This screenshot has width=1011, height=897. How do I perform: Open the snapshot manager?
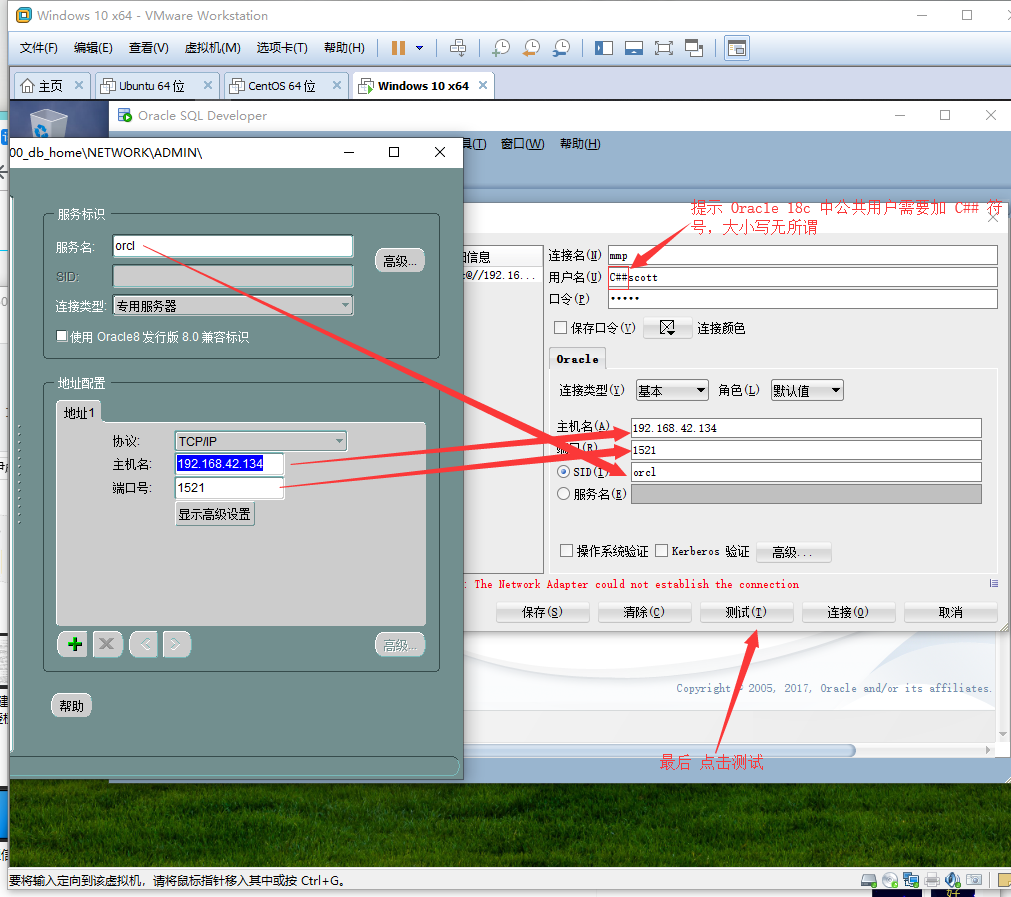562,48
